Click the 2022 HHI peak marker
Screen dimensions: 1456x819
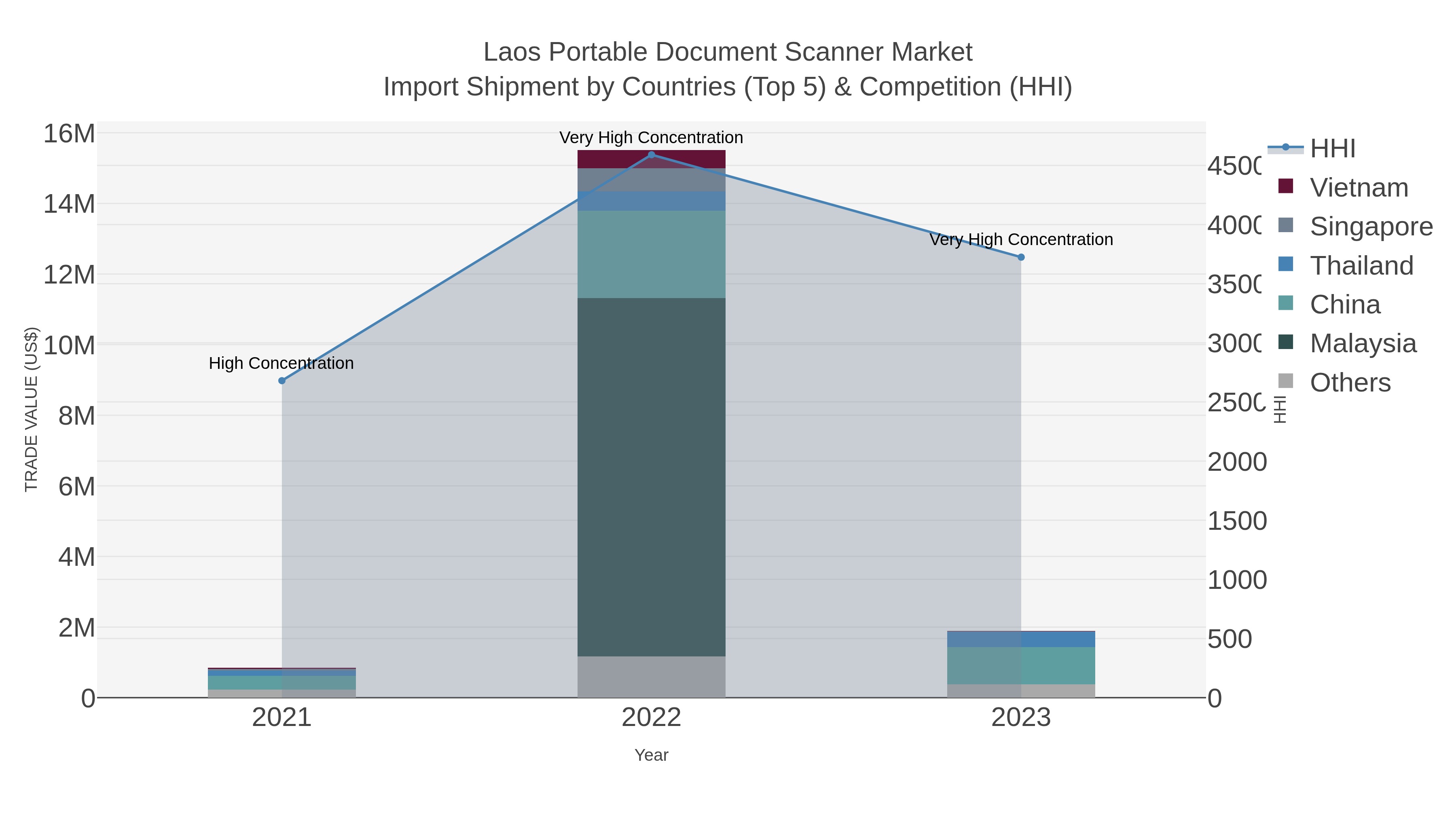click(651, 155)
